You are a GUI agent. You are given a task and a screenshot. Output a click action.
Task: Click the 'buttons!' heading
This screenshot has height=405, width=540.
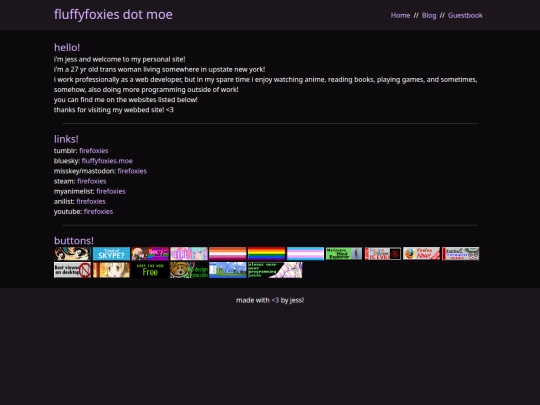coord(74,240)
